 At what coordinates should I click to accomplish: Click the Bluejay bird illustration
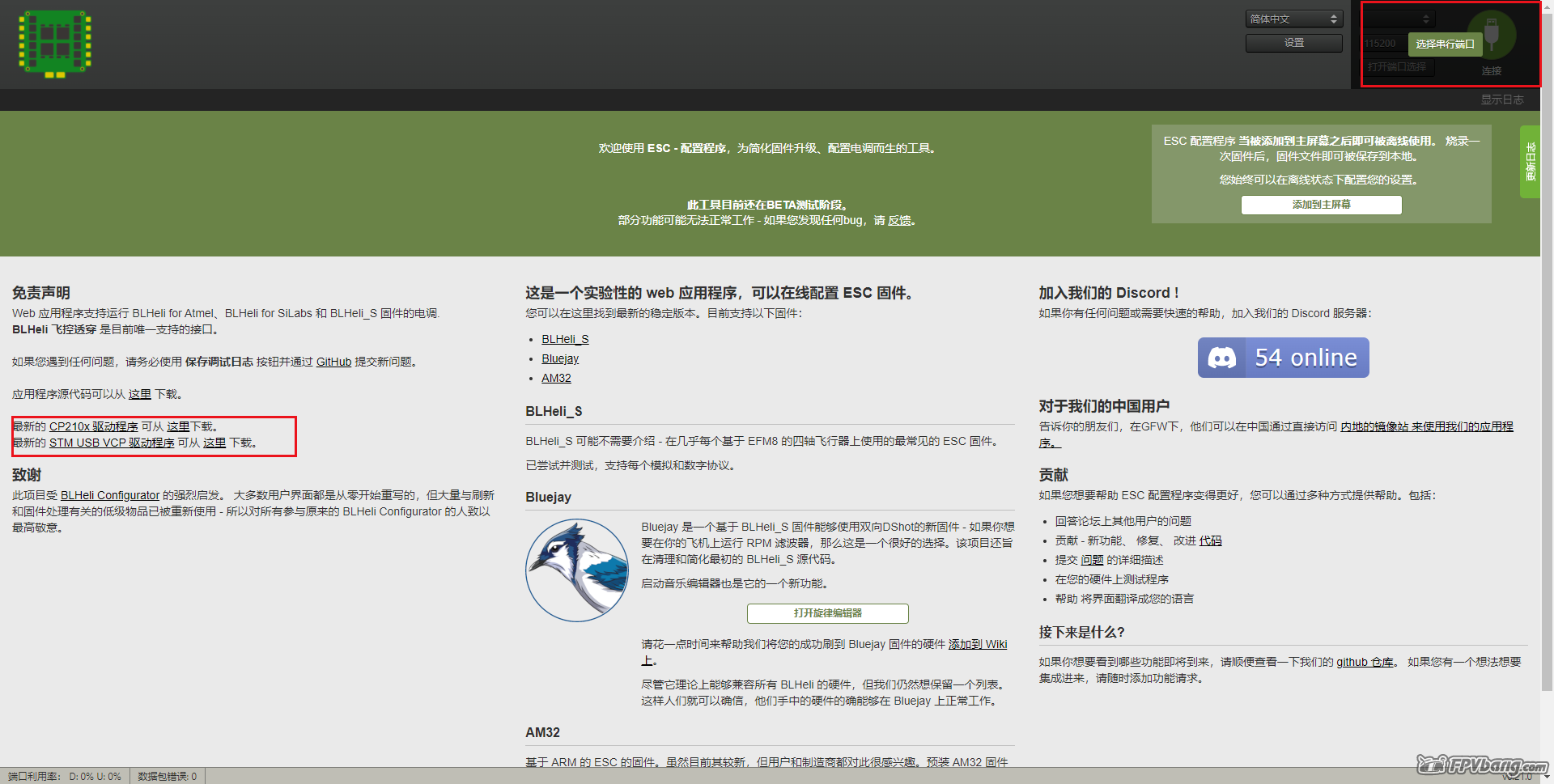tap(577, 570)
